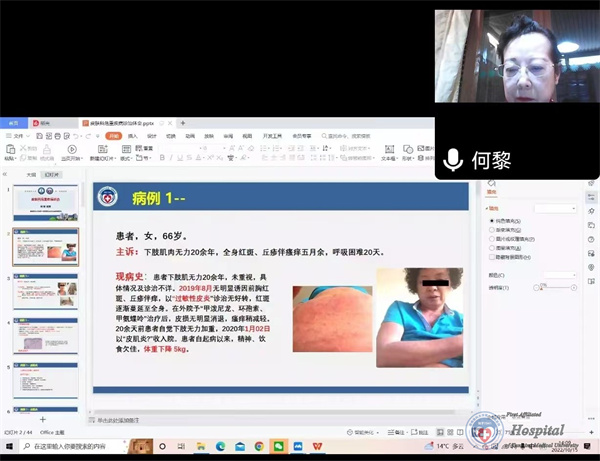
Task: Open the slide Layout (版式) icon
Action: pos(126,149)
